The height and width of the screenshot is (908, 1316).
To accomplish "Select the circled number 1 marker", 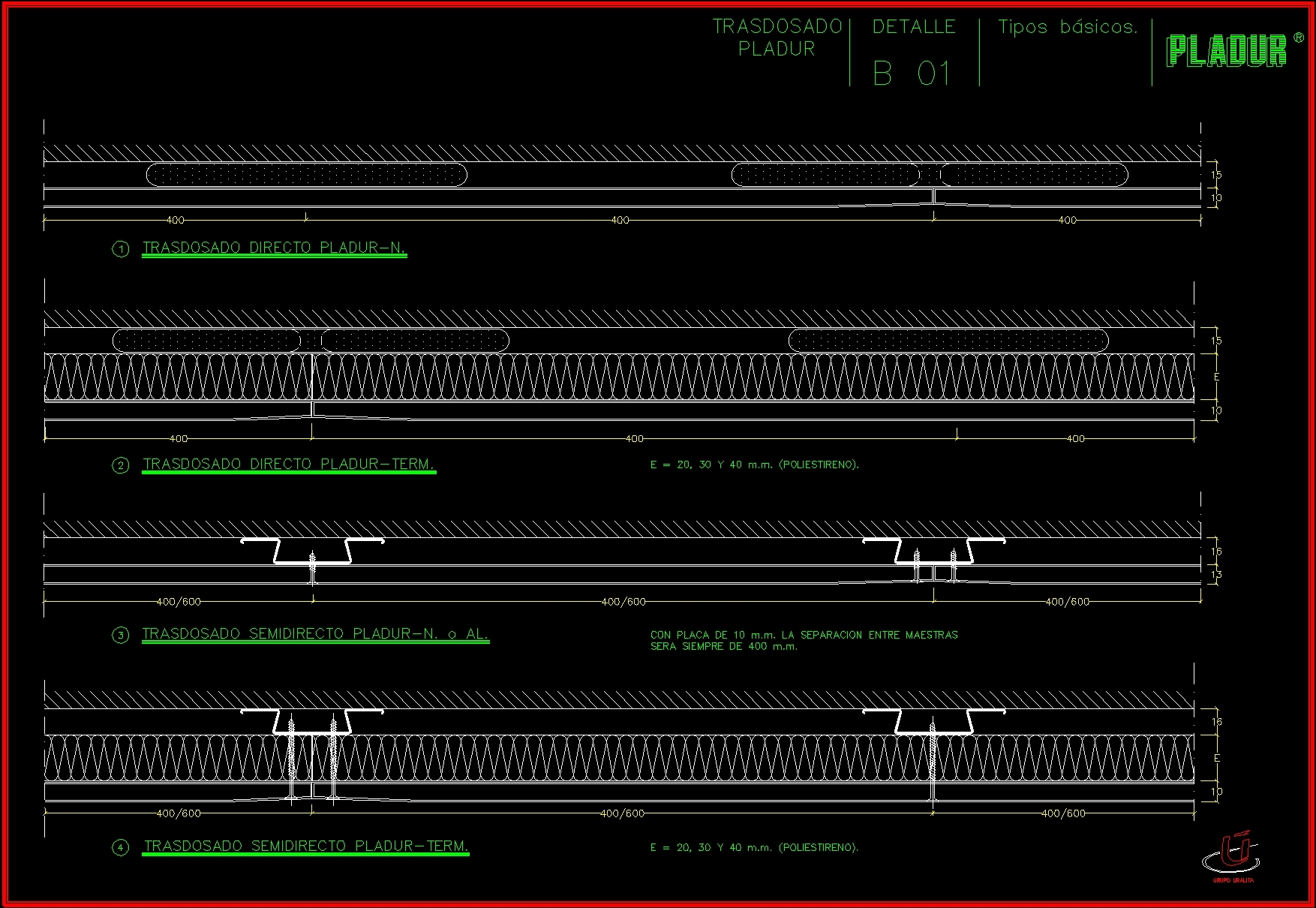I will click(121, 249).
